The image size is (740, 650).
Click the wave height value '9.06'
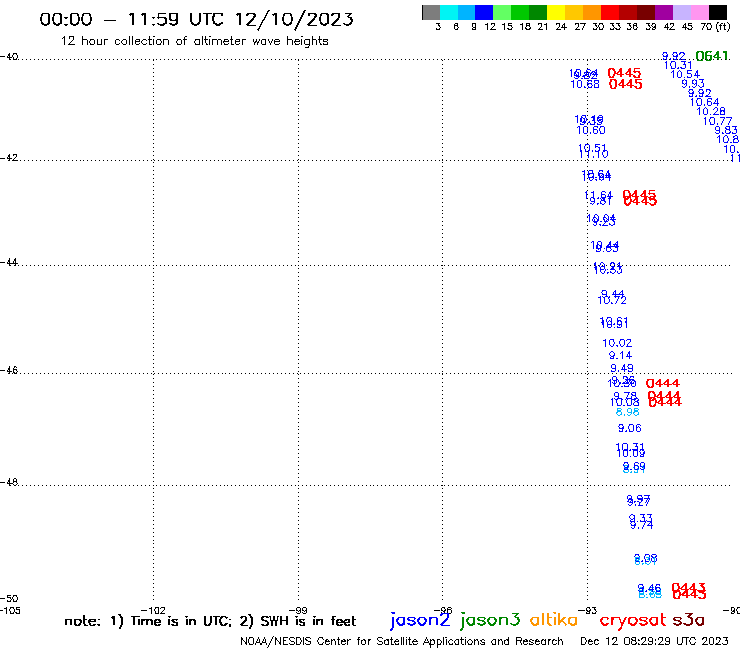(x=630, y=428)
